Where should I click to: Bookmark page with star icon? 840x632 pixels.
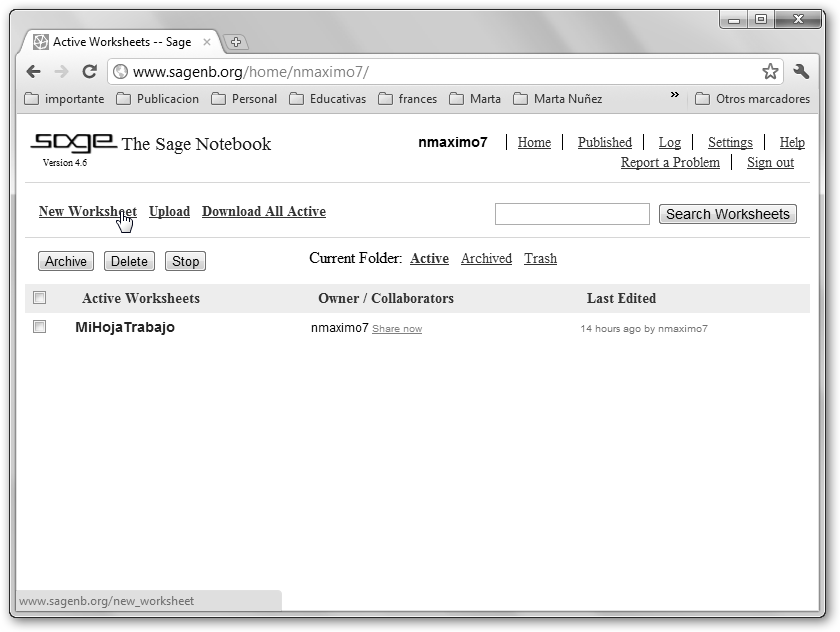(x=769, y=72)
